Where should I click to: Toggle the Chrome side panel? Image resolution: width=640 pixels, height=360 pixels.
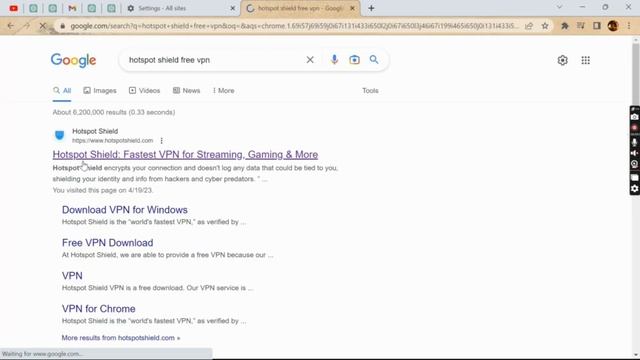coord(597,26)
